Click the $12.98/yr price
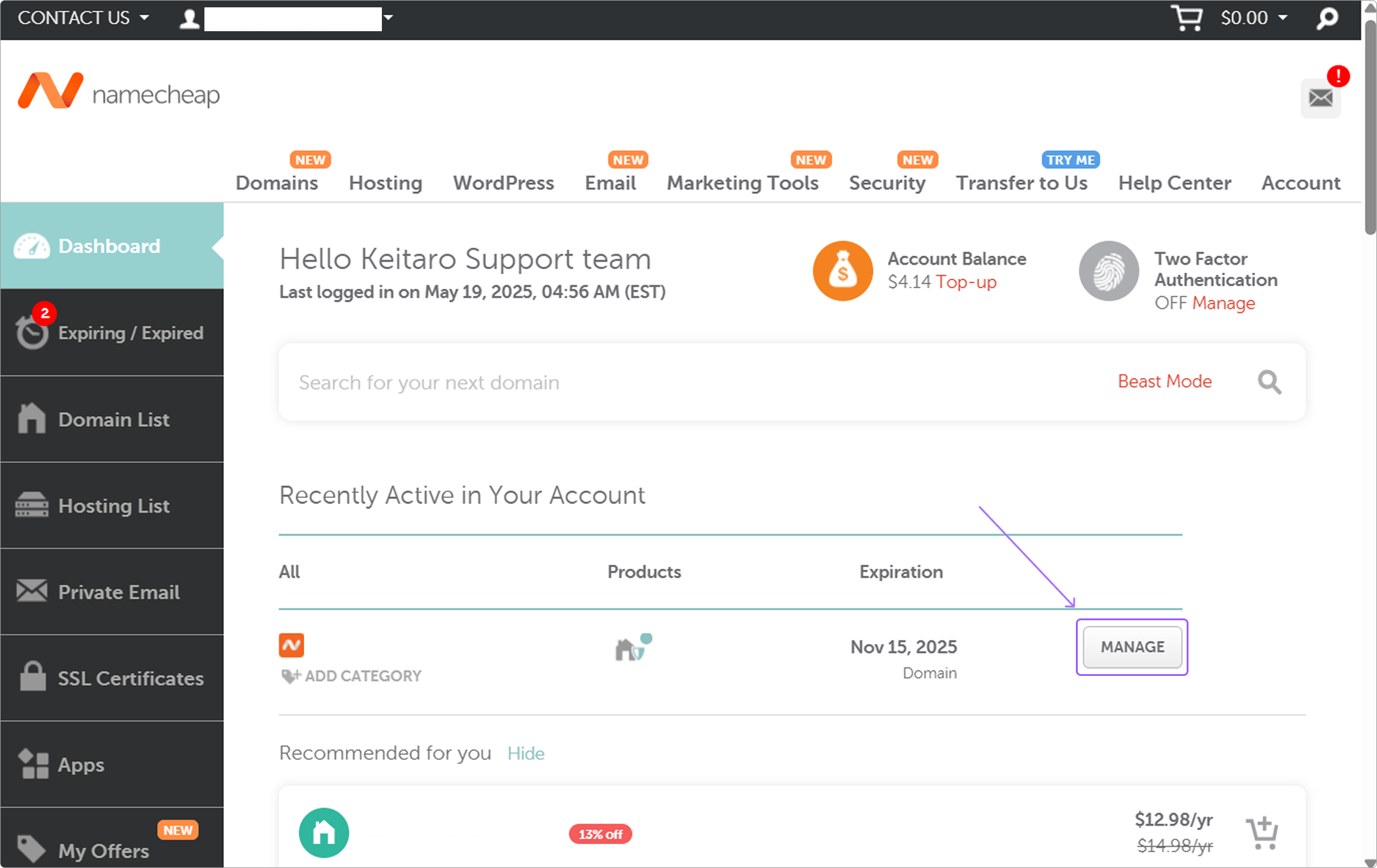 click(x=1174, y=819)
